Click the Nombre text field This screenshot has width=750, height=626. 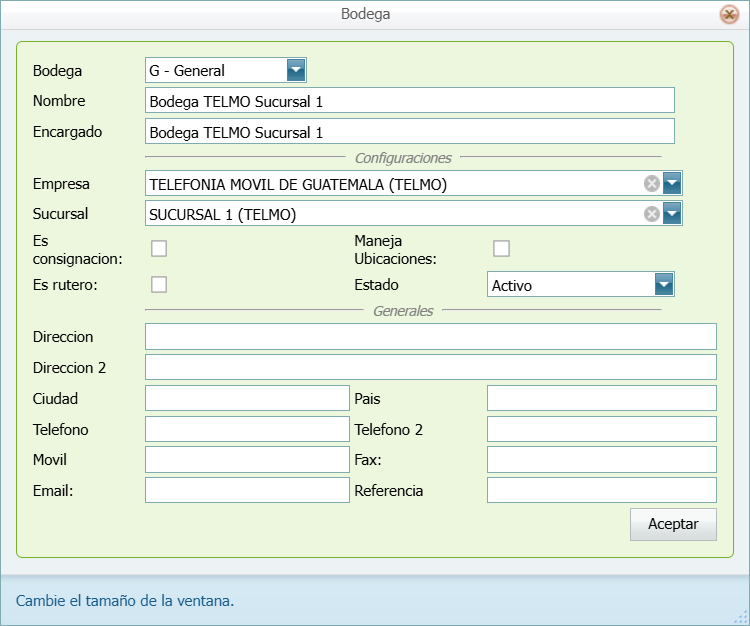click(409, 101)
